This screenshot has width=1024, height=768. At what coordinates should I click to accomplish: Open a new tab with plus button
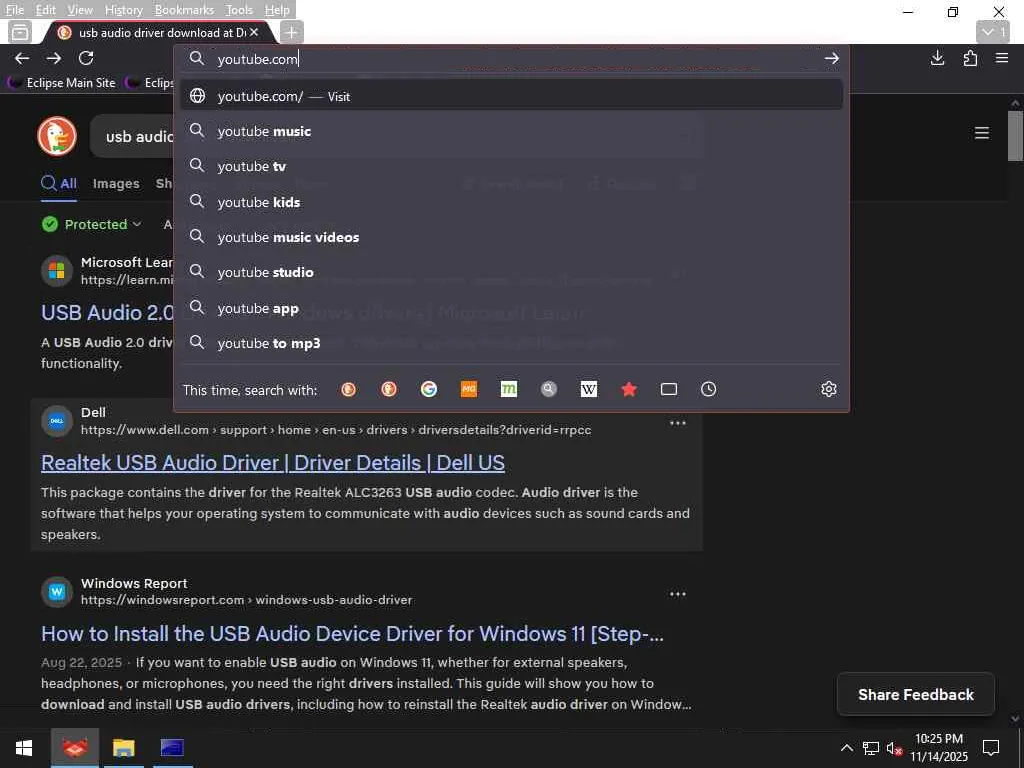291,32
